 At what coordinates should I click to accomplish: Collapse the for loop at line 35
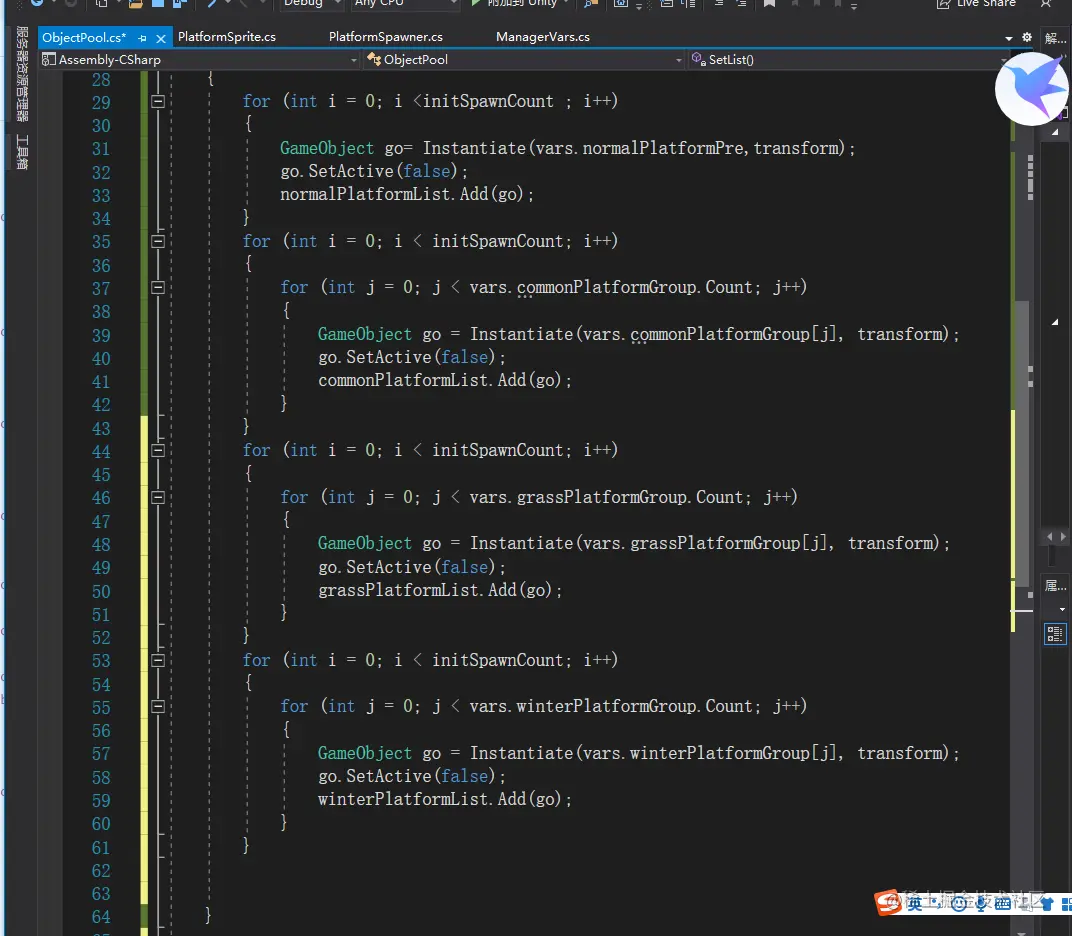[x=157, y=241]
